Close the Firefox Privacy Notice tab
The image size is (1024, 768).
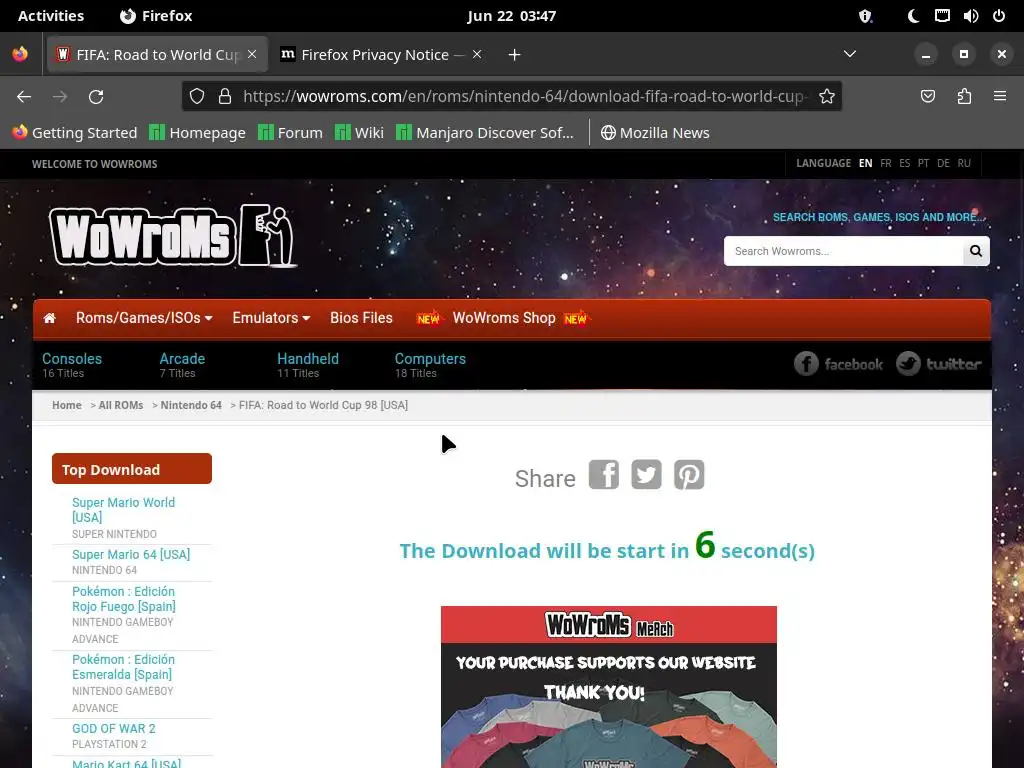477,54
